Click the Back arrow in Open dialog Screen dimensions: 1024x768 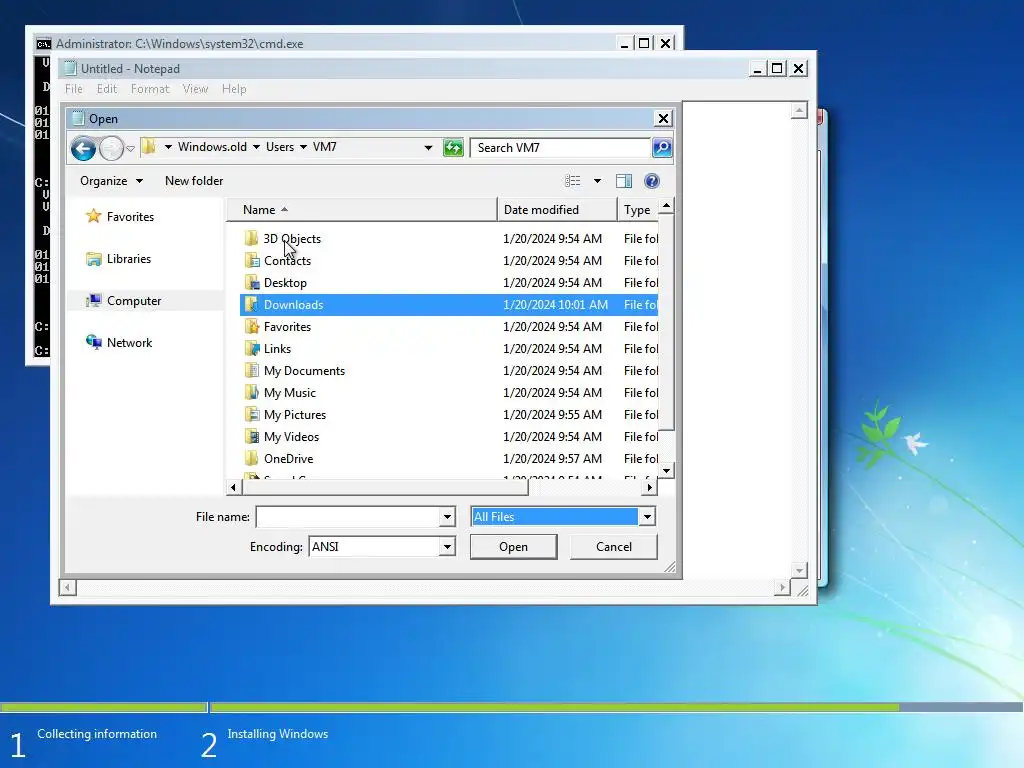[83, 148]
